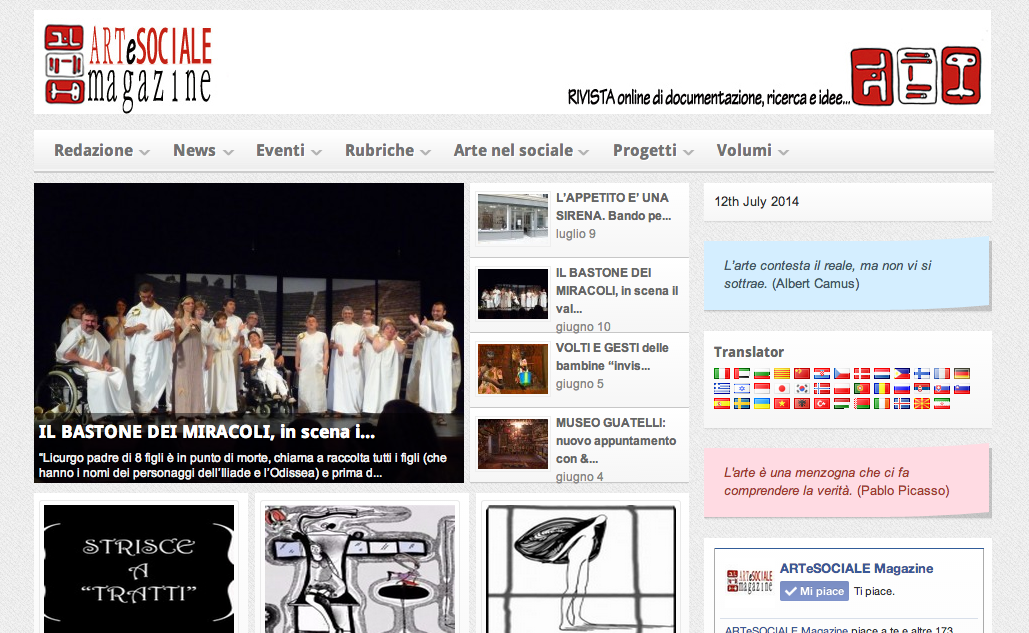The width and height of the screenshot is (1029, 633).
Task: Open the News menu item
Action: point(202,151)
